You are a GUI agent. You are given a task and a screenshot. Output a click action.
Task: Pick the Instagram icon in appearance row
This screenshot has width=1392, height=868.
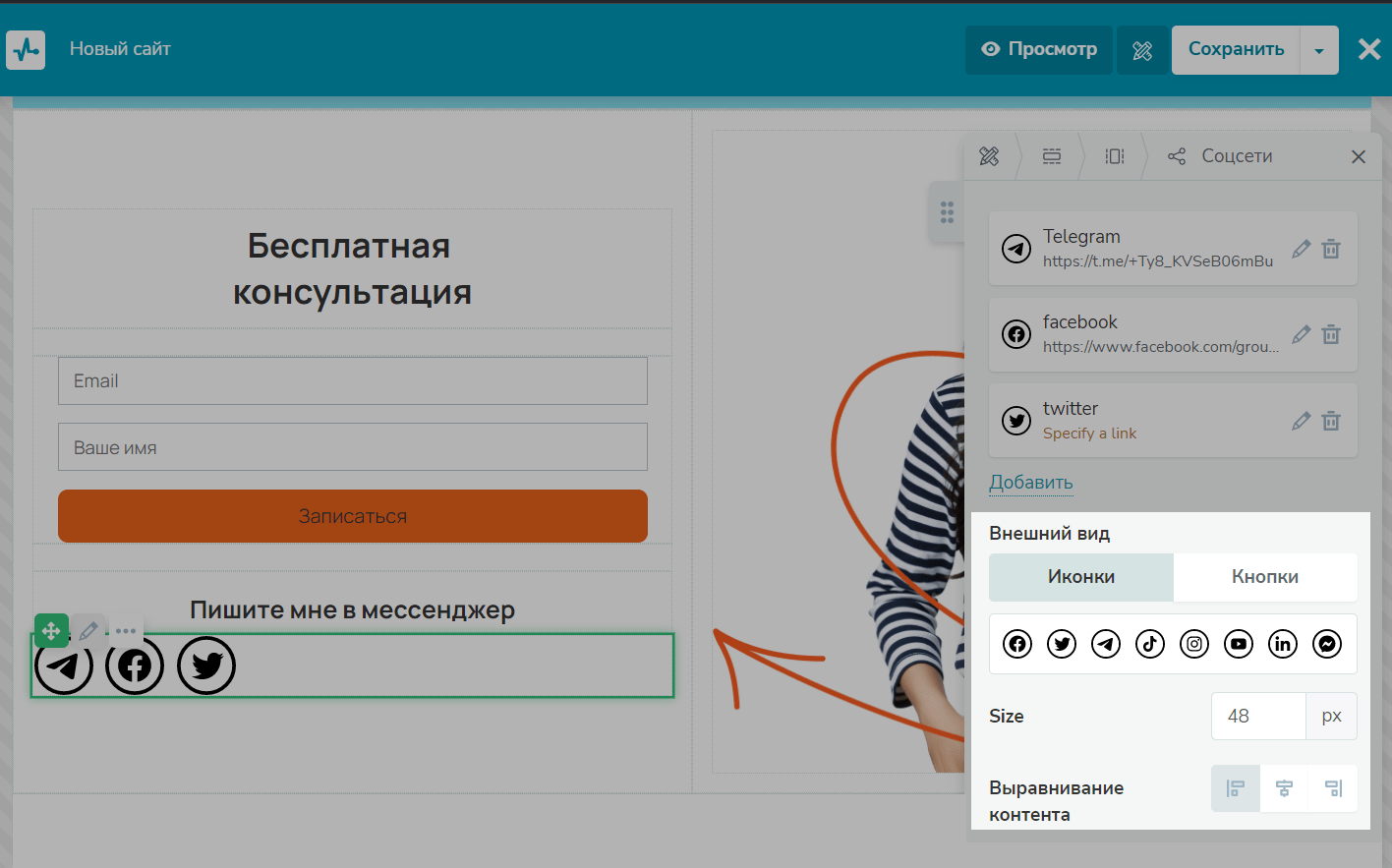[1194, 644]
